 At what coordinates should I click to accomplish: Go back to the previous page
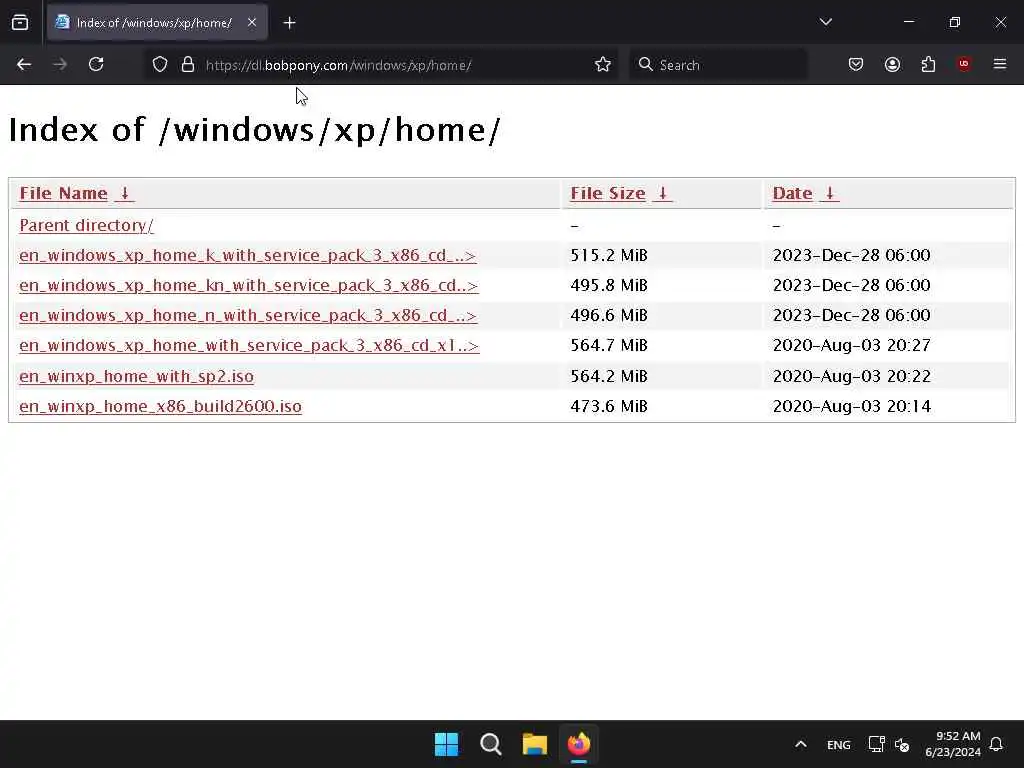point(24,64)
